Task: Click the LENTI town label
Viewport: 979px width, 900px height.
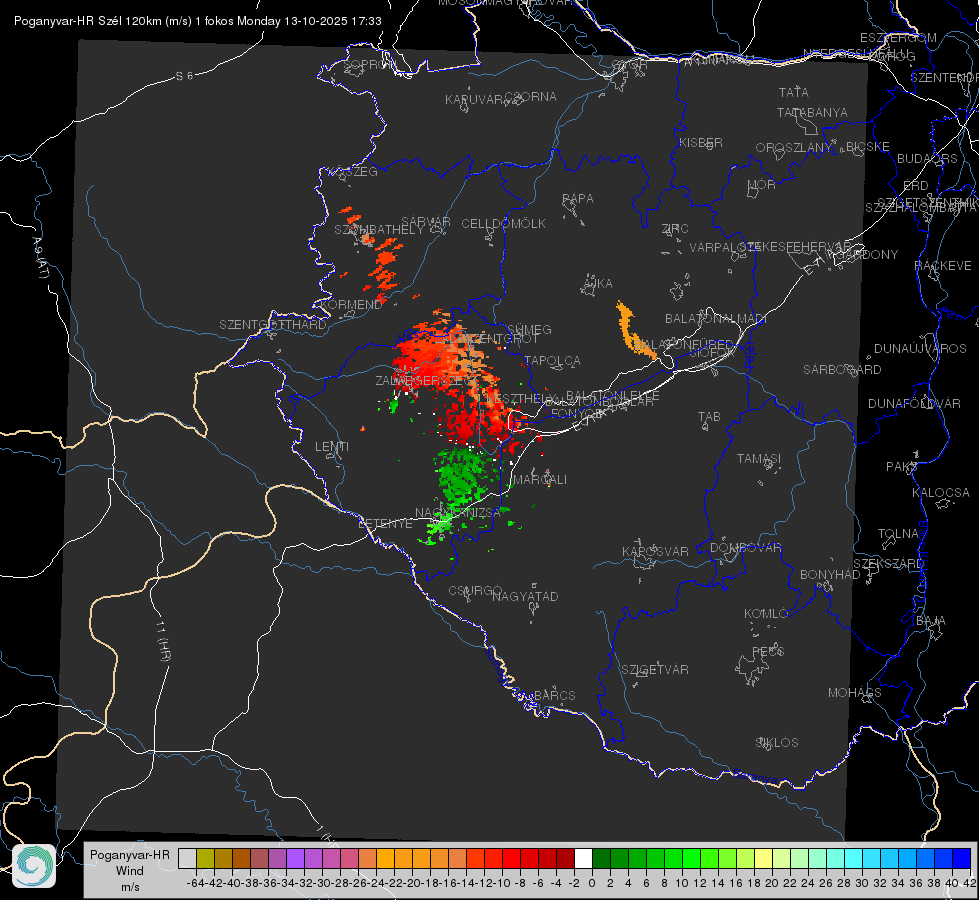Action: pos(332,447)
